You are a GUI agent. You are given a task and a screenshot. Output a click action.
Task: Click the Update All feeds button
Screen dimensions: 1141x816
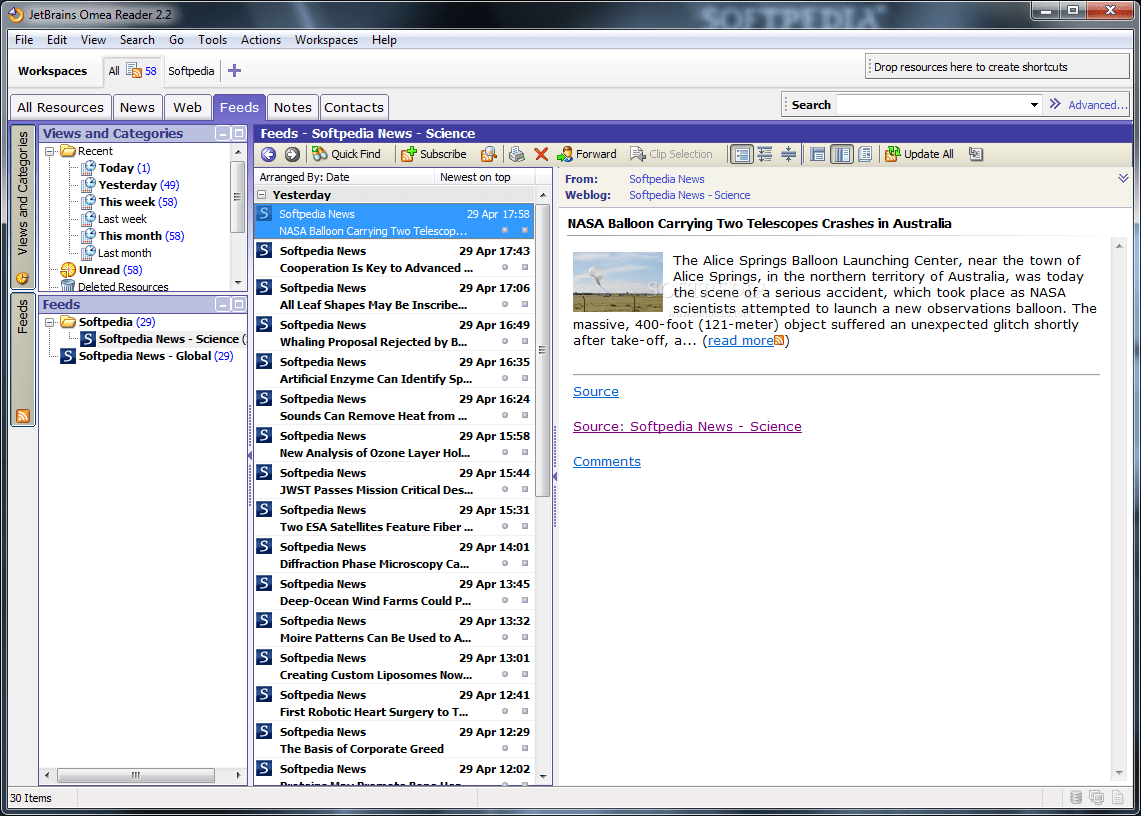919,154
